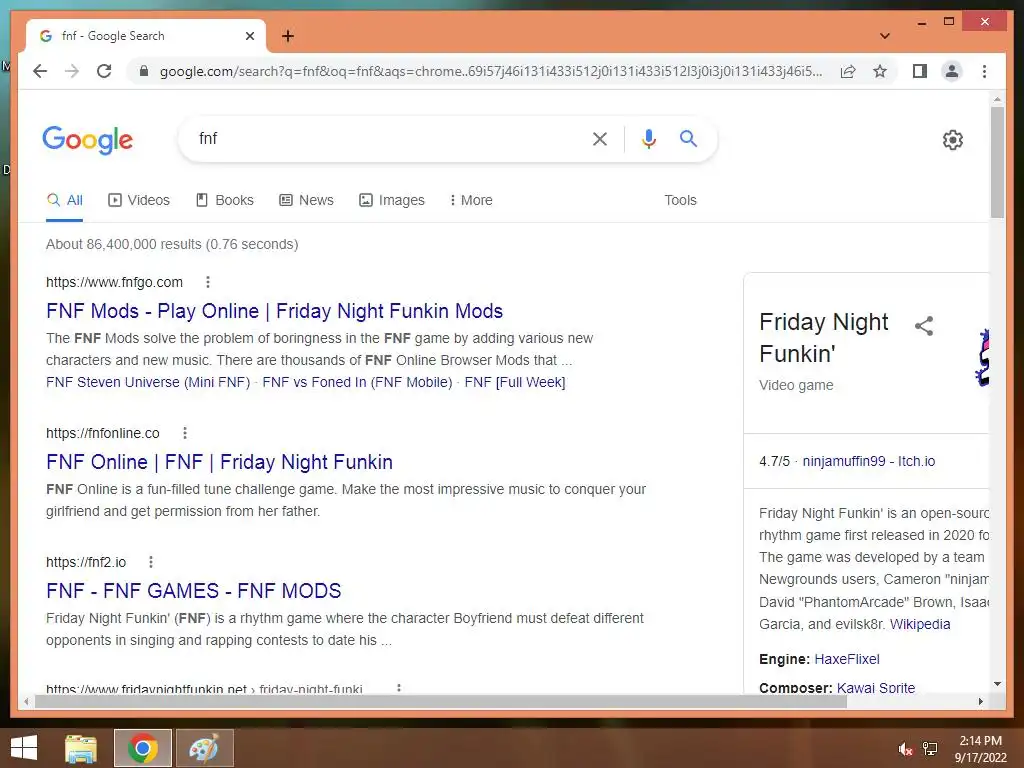
Task: Start voice search with microphone
Action: [x=648, y=138]
